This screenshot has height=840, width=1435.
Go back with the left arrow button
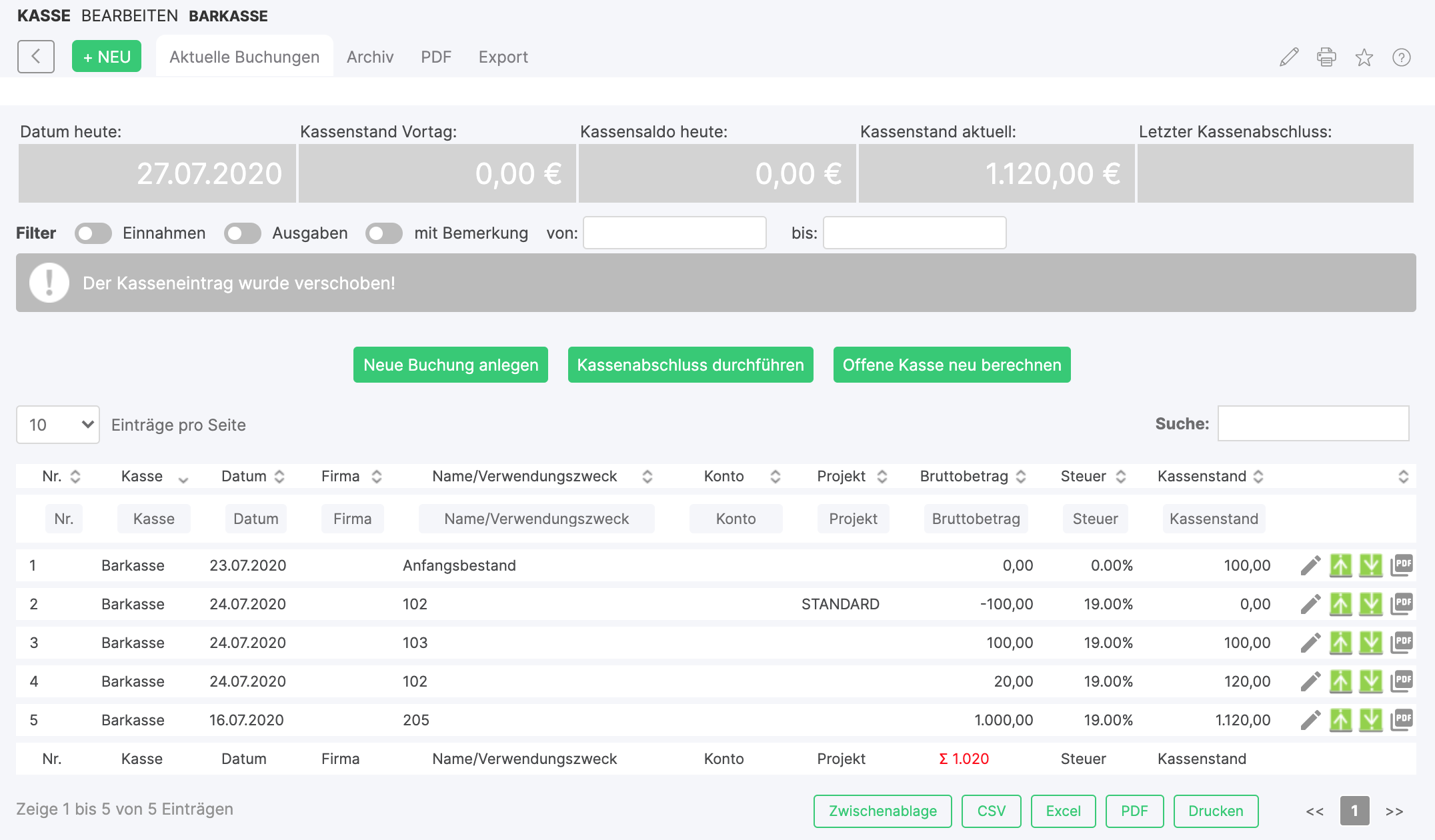click(x=36, y=57)
